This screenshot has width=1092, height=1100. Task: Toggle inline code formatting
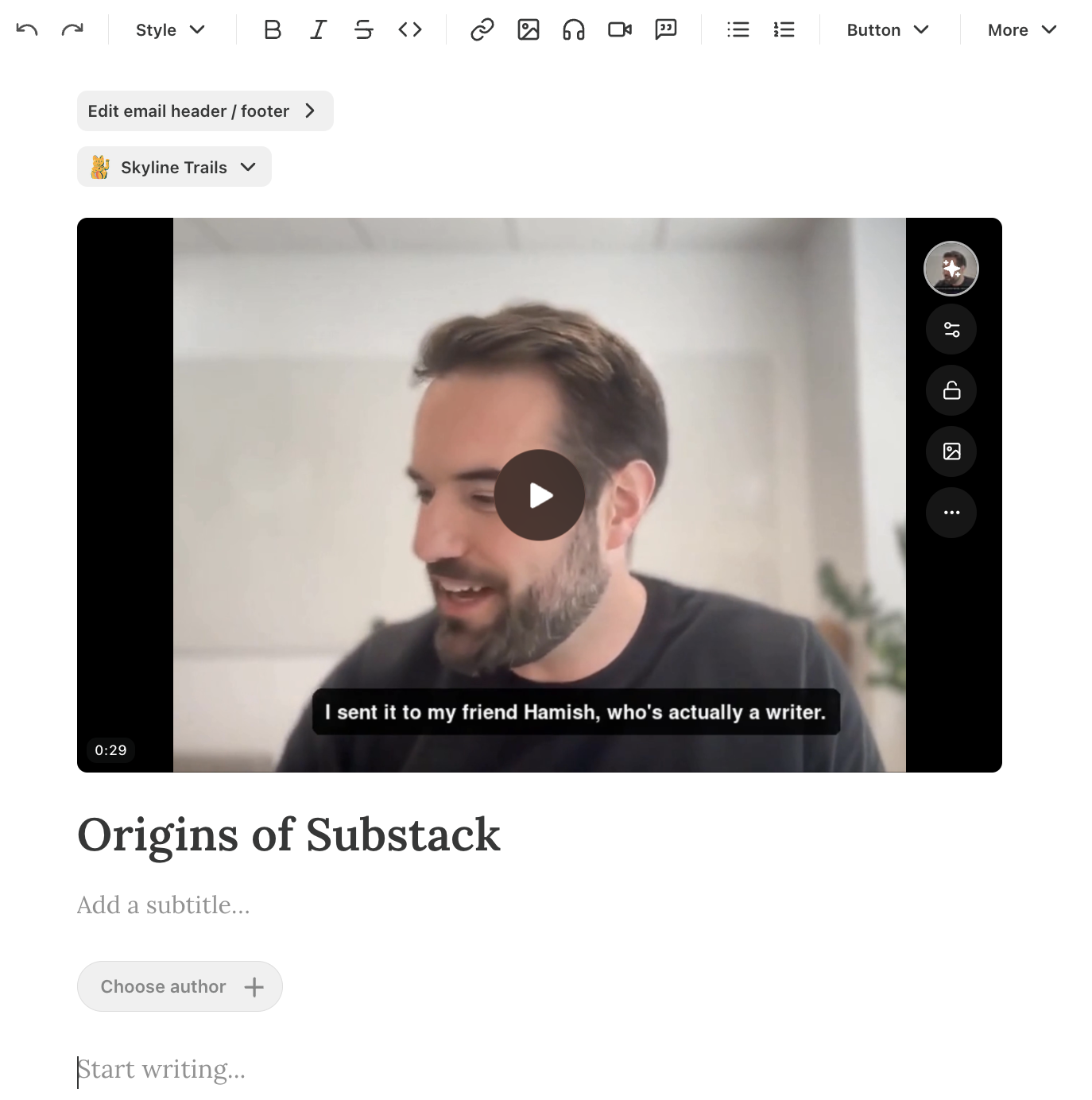click(x=410, y=30)
